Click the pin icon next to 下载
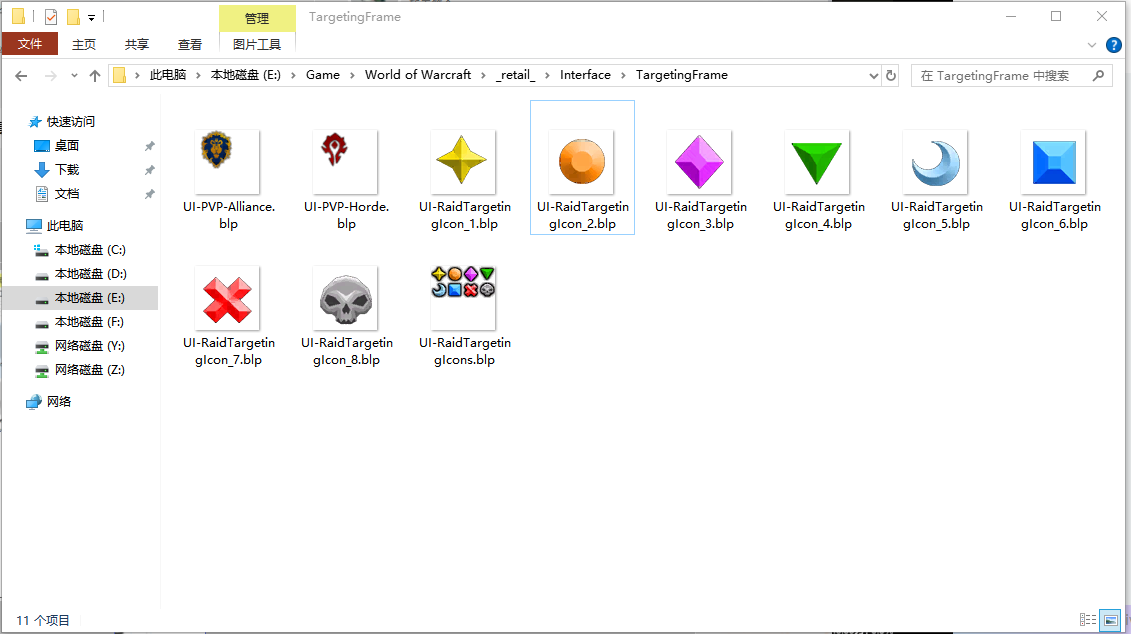This screenshot has height=634, width=1131. point(149,170)
